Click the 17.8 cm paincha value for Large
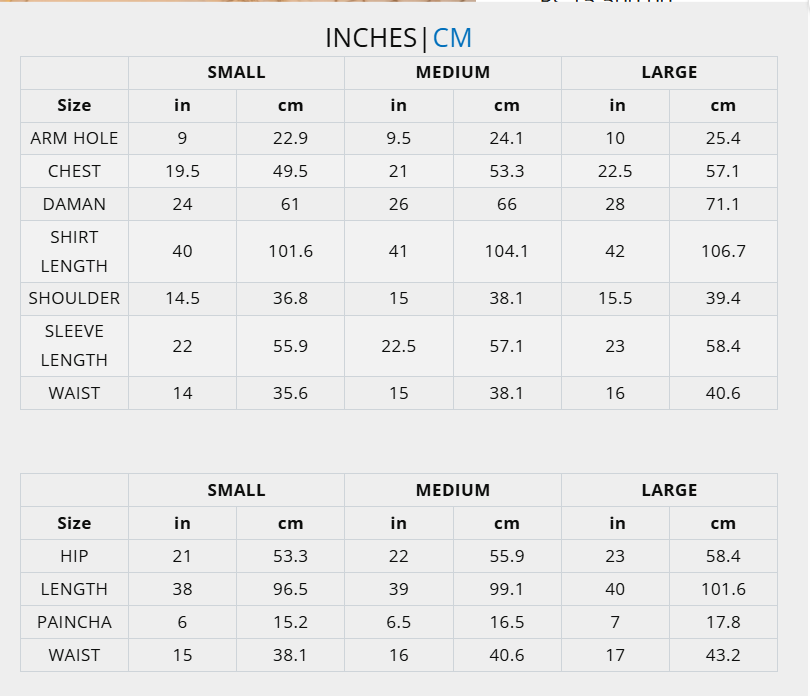Image resolution: width=810 pixels, height=696 pixels. (x=723, y=622)
